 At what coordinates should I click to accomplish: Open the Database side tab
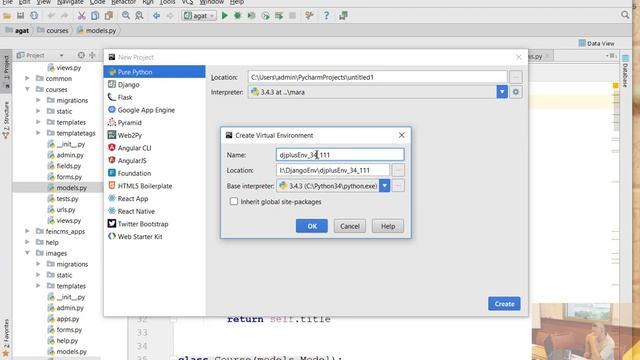click(x=625, y=71)
